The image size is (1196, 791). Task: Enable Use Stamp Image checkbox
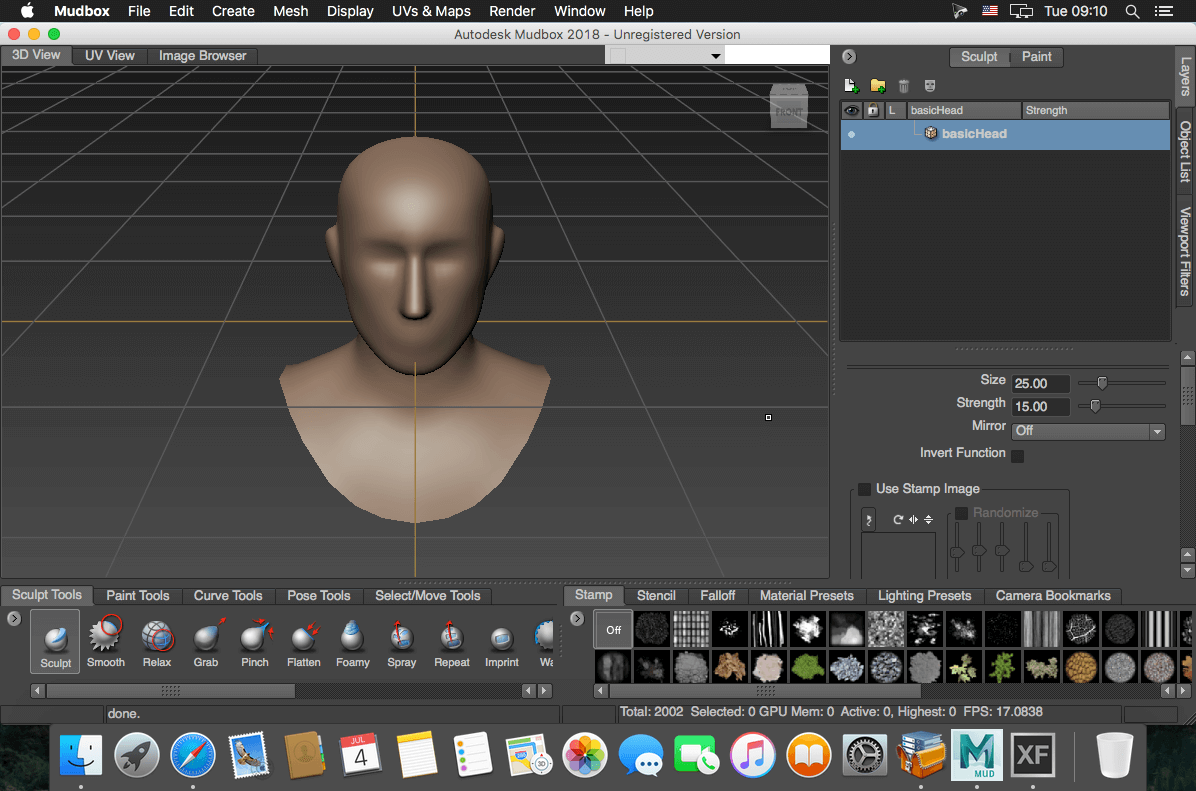pos(864,489)
